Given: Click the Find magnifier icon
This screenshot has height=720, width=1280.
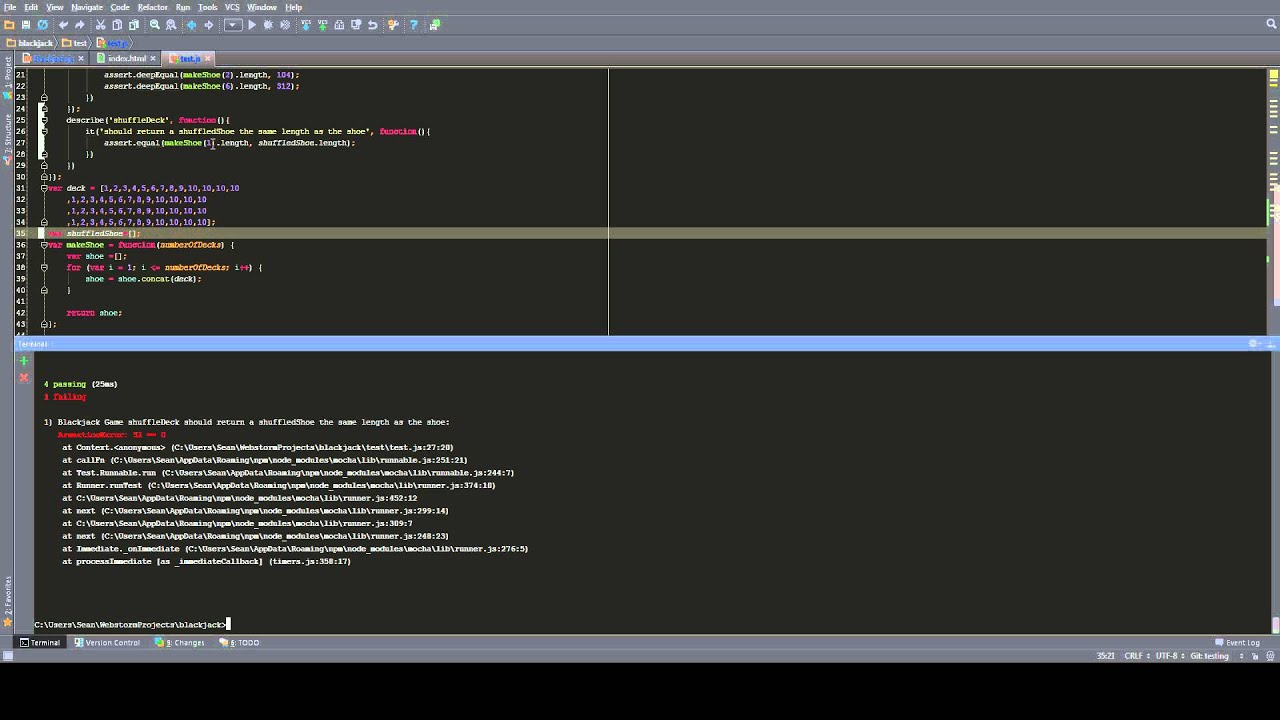Looking at the screenshot, I should (155, 25).
